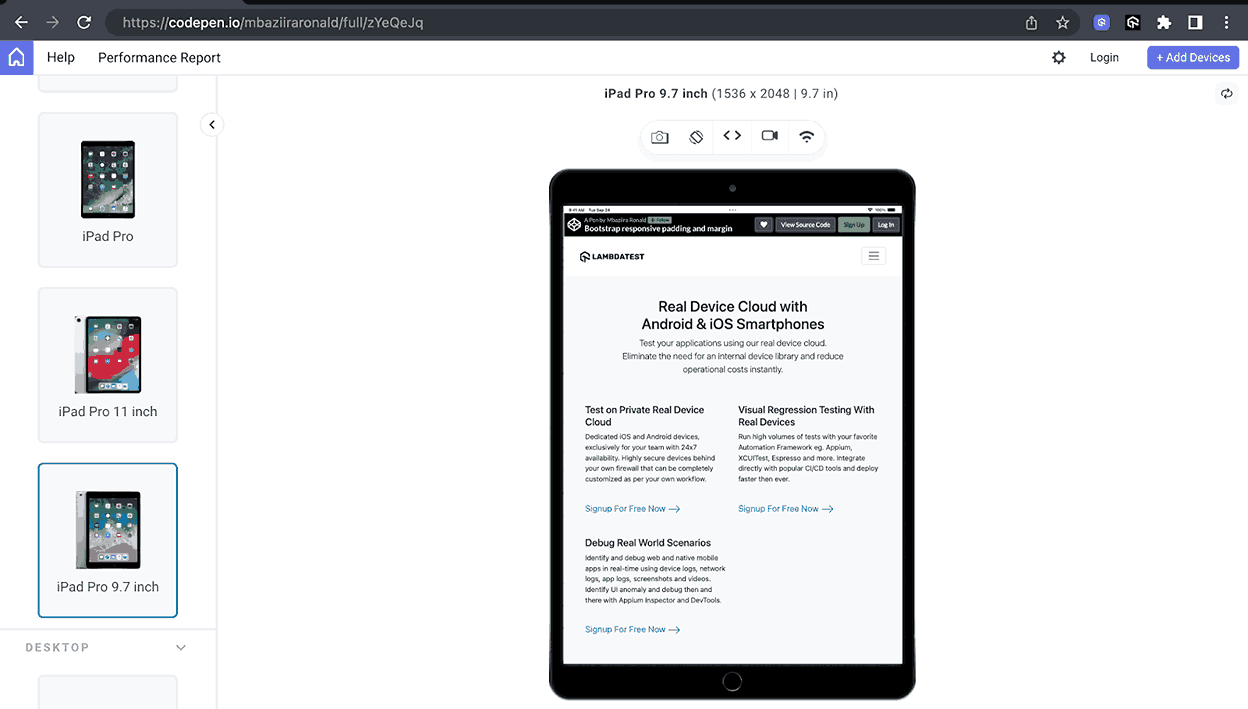Open network throttling via Wi-Fi icon

[806, 136]
